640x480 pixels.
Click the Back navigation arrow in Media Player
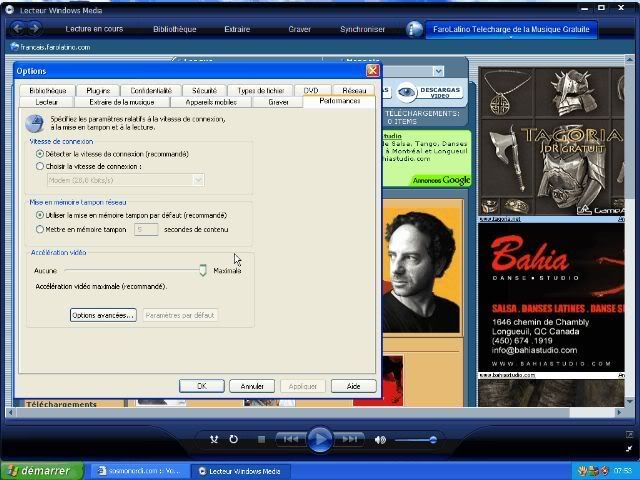18,29
